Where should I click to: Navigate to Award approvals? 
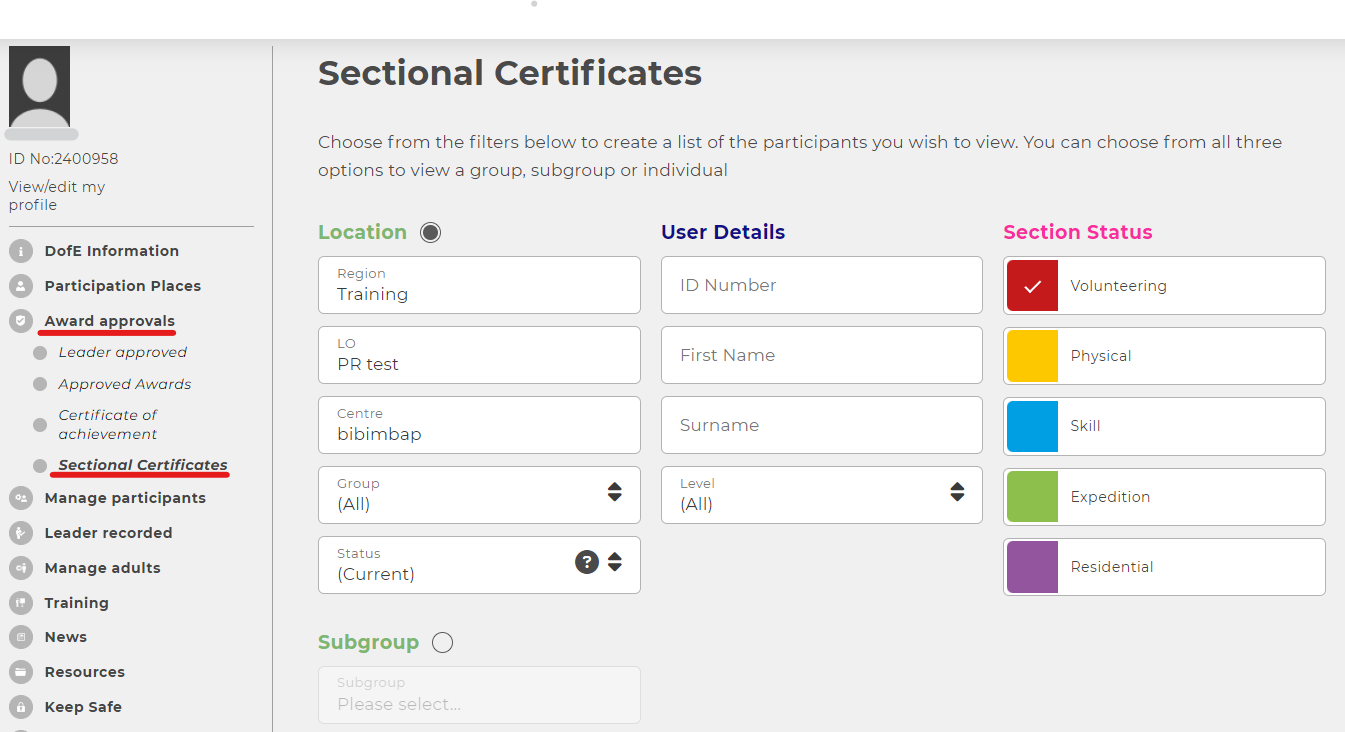point(107,320)
